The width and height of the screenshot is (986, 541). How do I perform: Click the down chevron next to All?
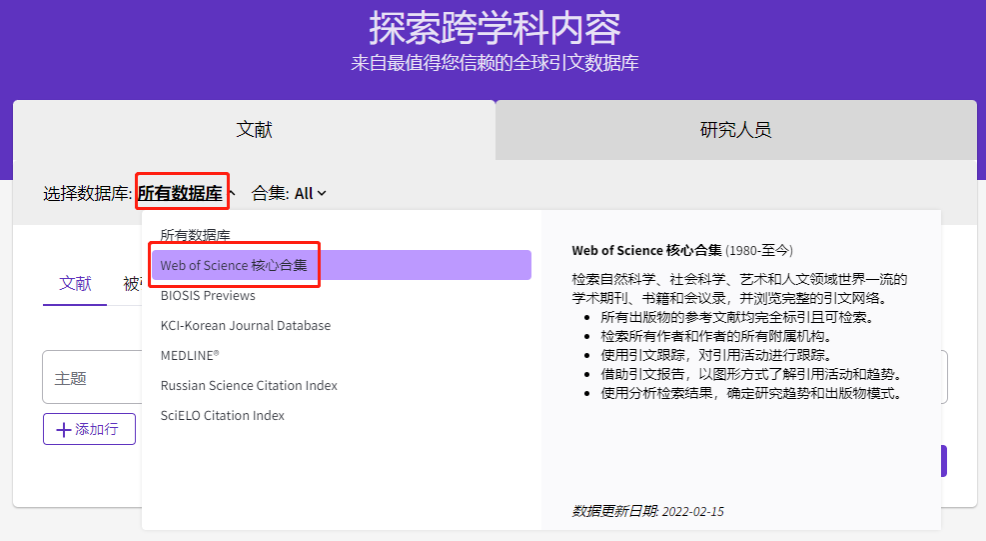click(x=322, y=194)
